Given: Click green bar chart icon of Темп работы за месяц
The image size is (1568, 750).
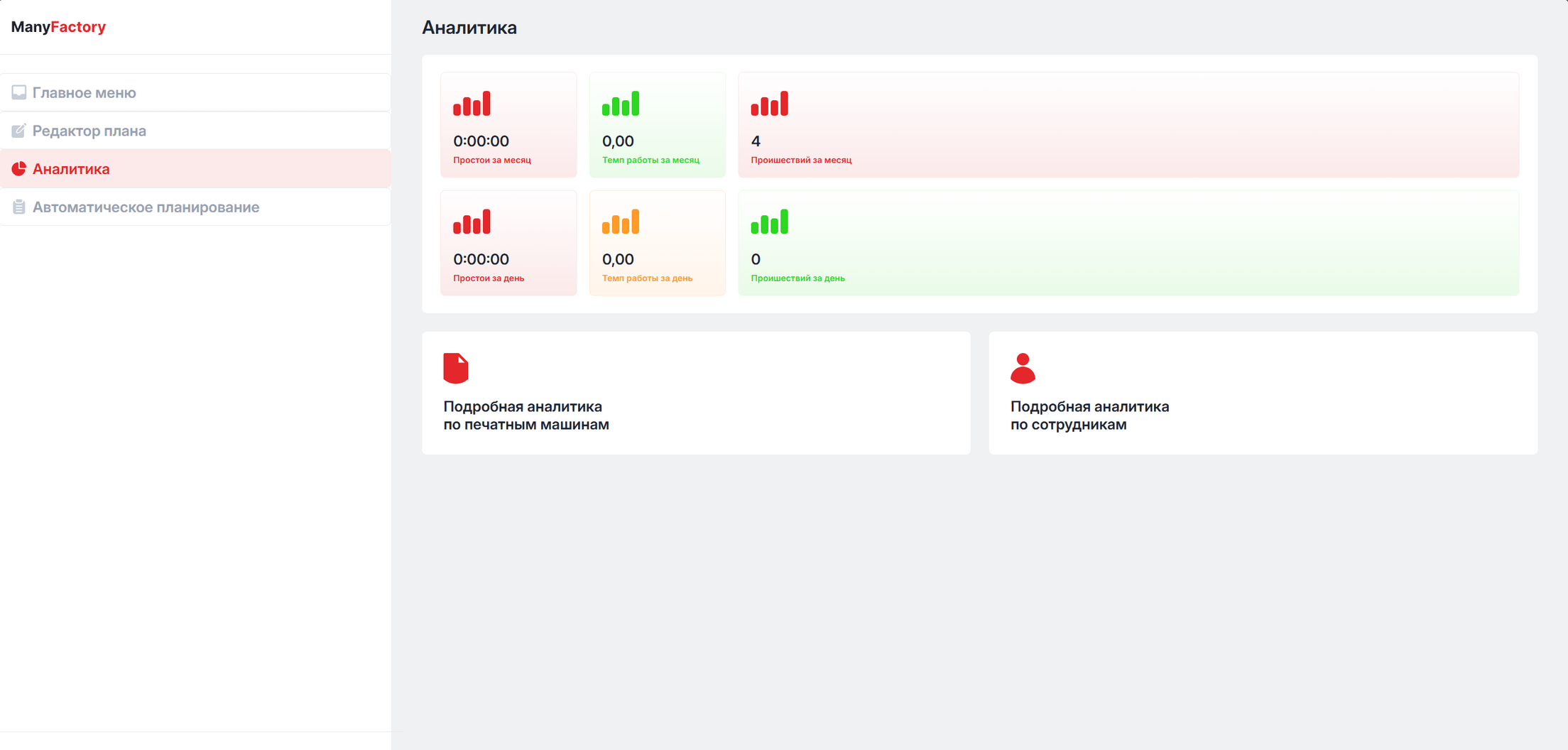Looking at the screenshot, I should 621,104.
